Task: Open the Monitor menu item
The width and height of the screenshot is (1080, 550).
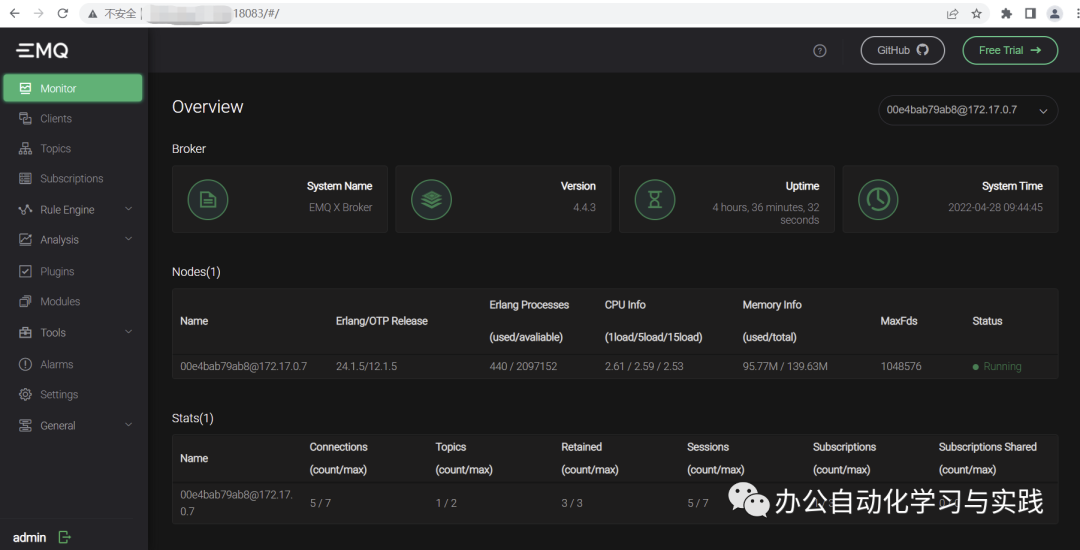Action: click(x=73, y=88)
